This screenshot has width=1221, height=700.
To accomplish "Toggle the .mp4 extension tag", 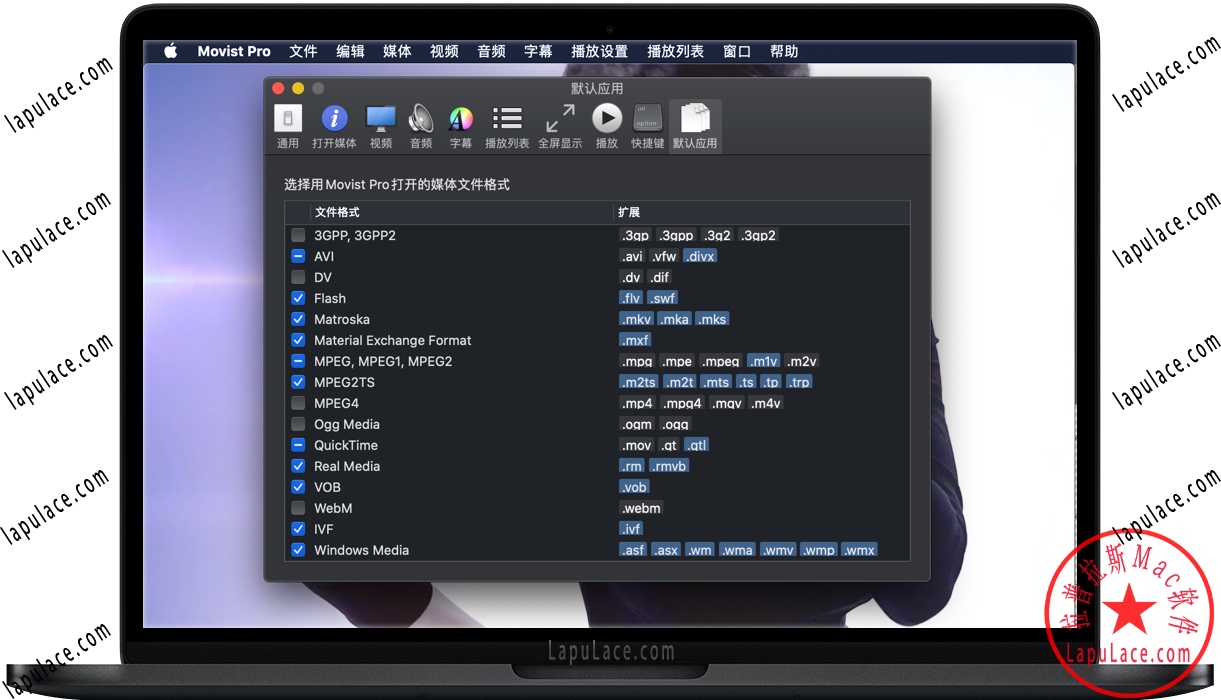I will click(x=637, y=404).
